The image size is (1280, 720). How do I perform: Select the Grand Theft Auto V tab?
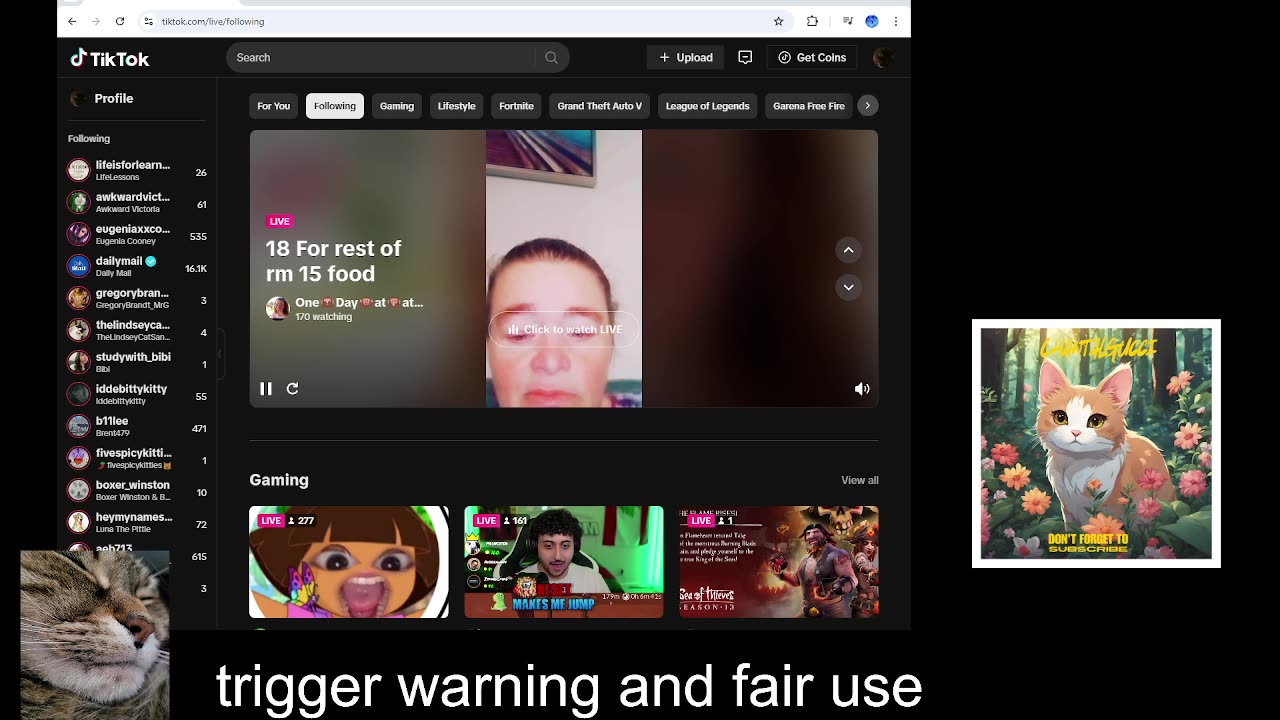pyautogui.click(x=600, y=106)
